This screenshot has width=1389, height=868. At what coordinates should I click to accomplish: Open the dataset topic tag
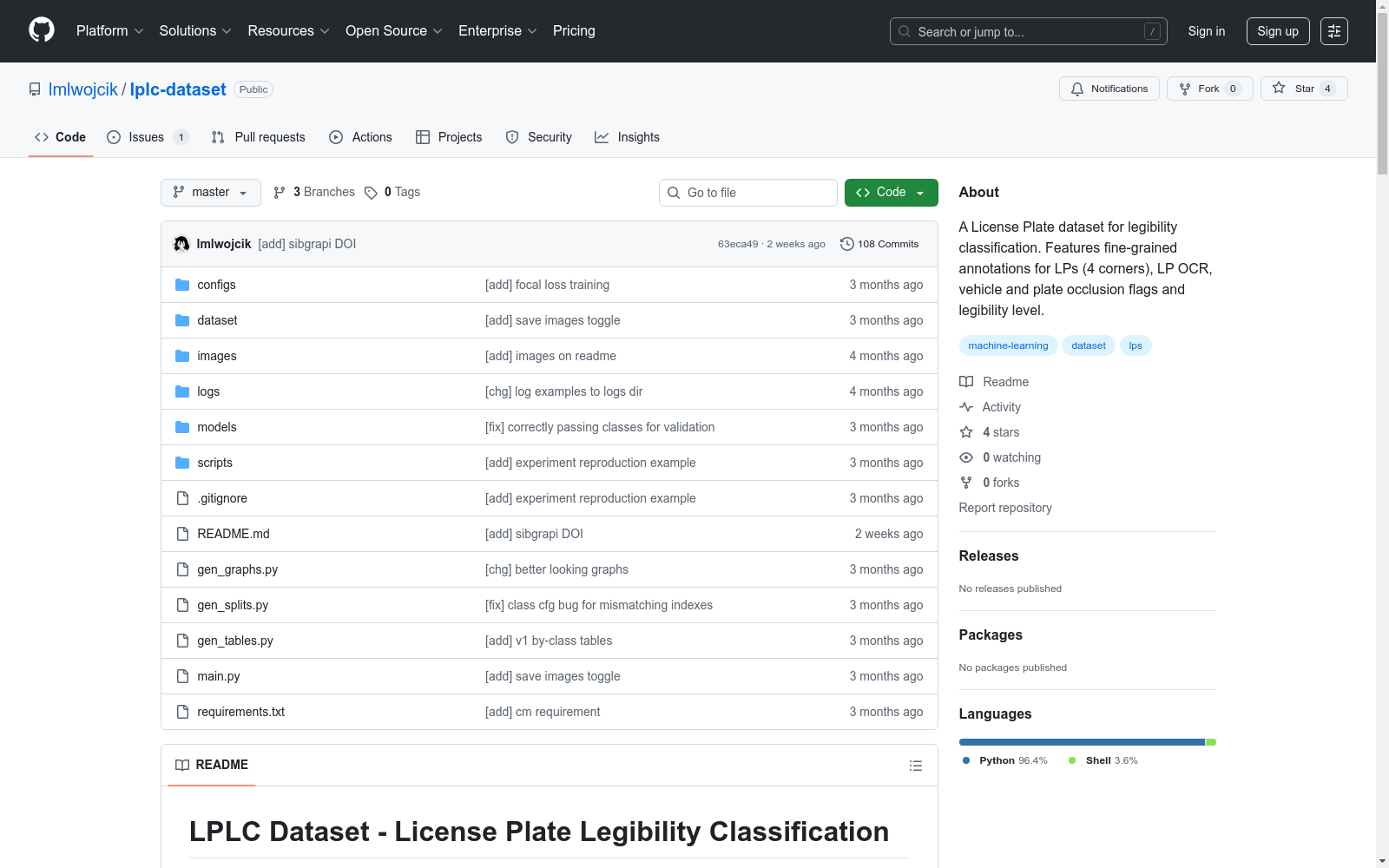click(x=1089, y=345)
